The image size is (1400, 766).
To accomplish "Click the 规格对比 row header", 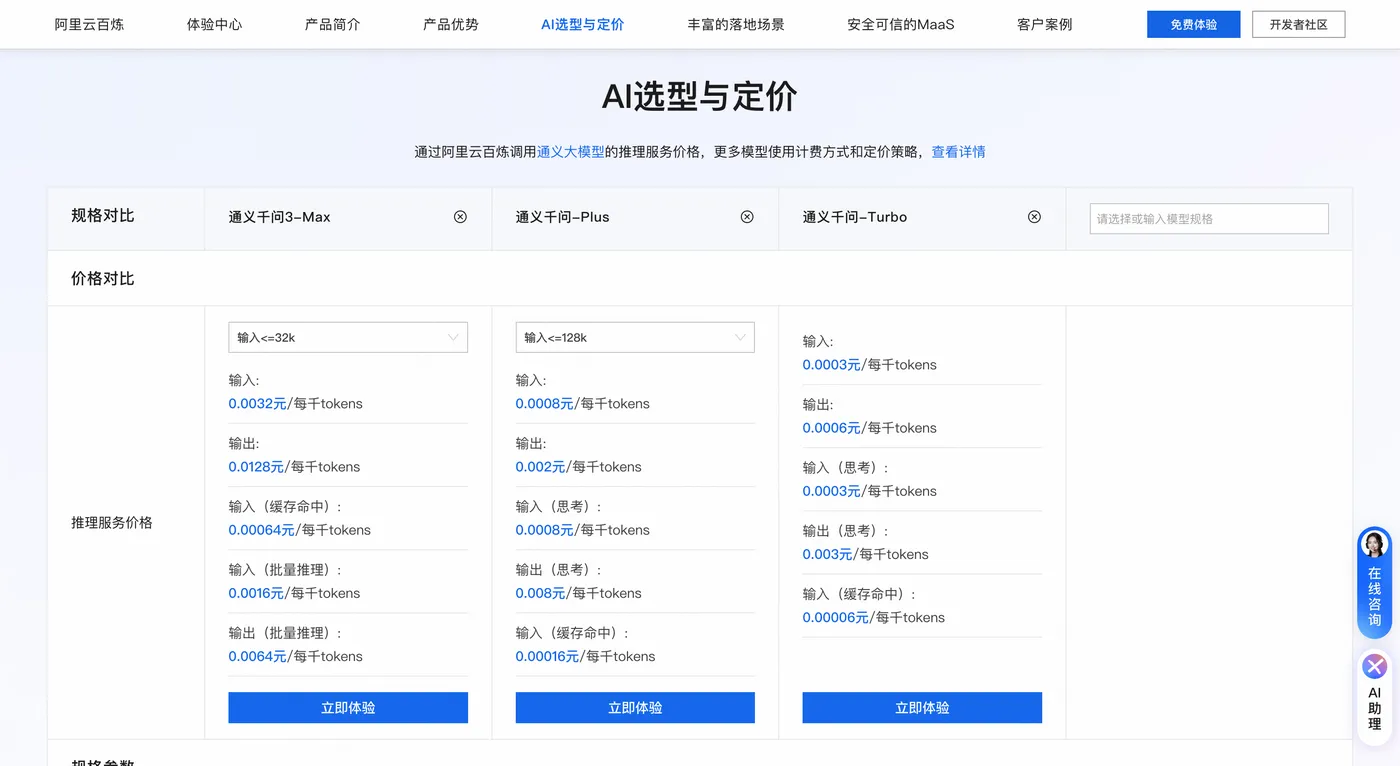I will (103, 216).
